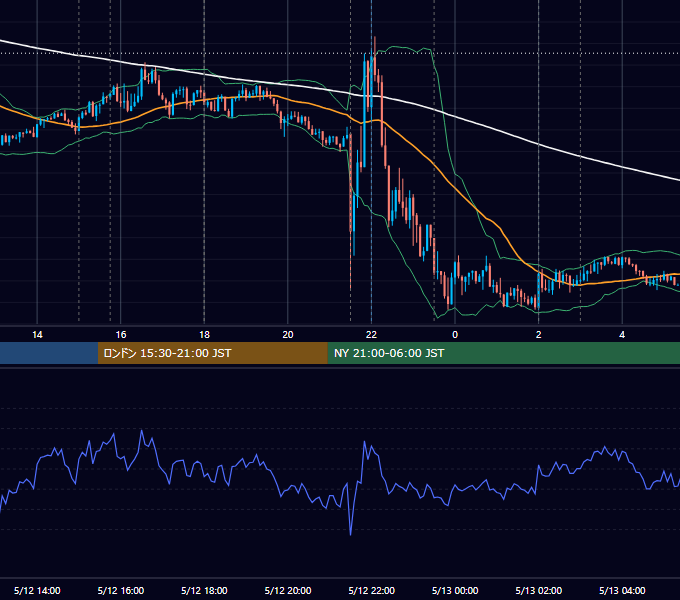Click hour label 22 on the price chart axis
This screenshot has width=680, height=600.
(372, 335)
